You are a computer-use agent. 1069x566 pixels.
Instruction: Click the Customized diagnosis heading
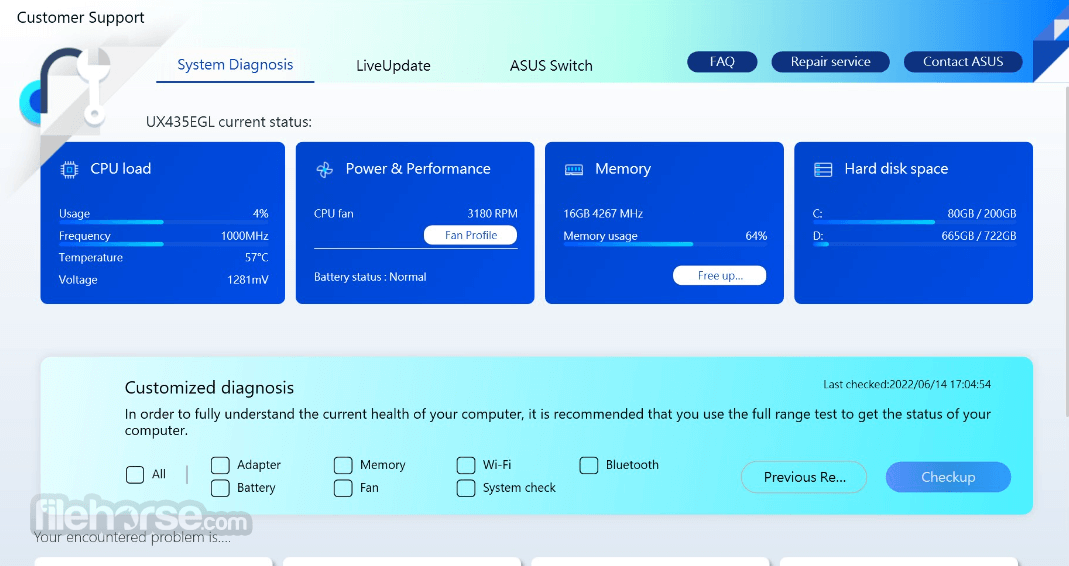(209, 388)
